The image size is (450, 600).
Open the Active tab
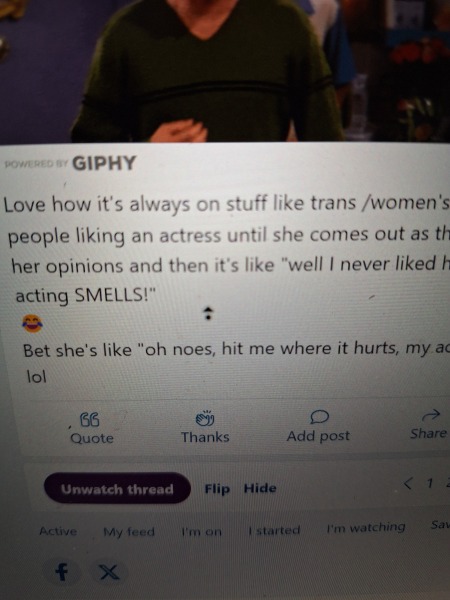(x=58, y=531)
